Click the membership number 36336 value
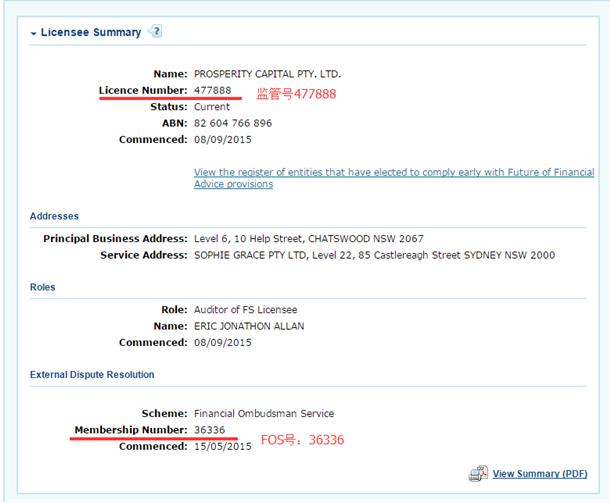The height and width of the screenshot is (502, 610). [x=209, y=430]
